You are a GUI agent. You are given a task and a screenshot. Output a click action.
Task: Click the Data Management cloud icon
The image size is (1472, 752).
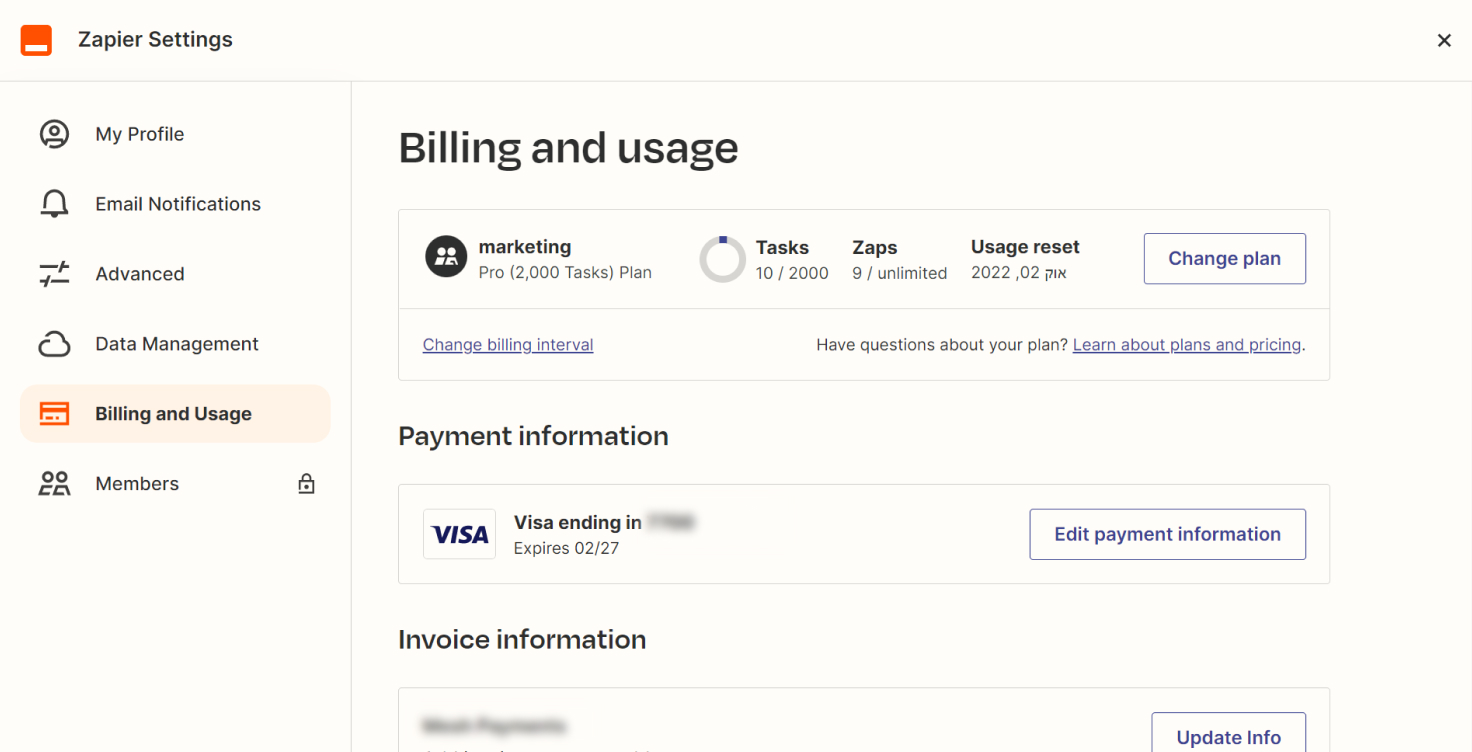pyautogui.click(x=54, y=344)
